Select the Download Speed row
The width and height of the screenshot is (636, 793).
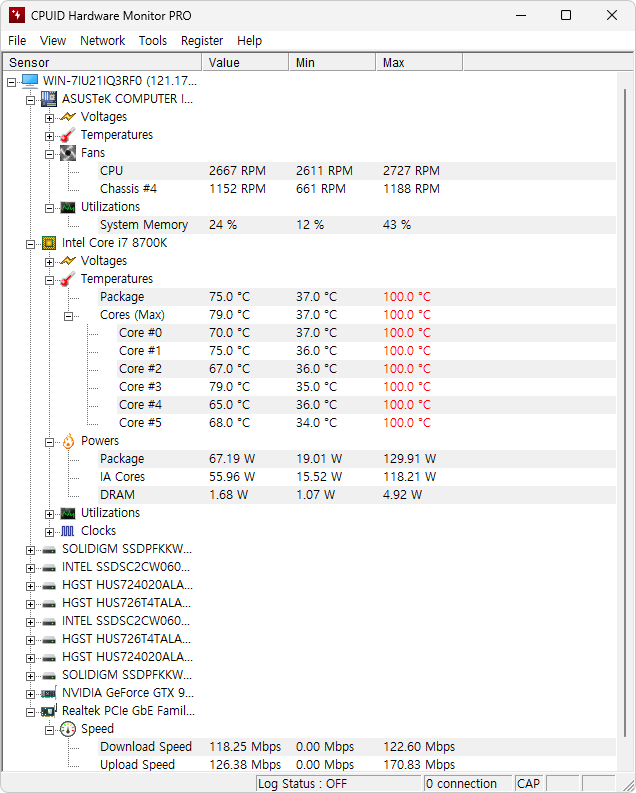click(357, 747)
